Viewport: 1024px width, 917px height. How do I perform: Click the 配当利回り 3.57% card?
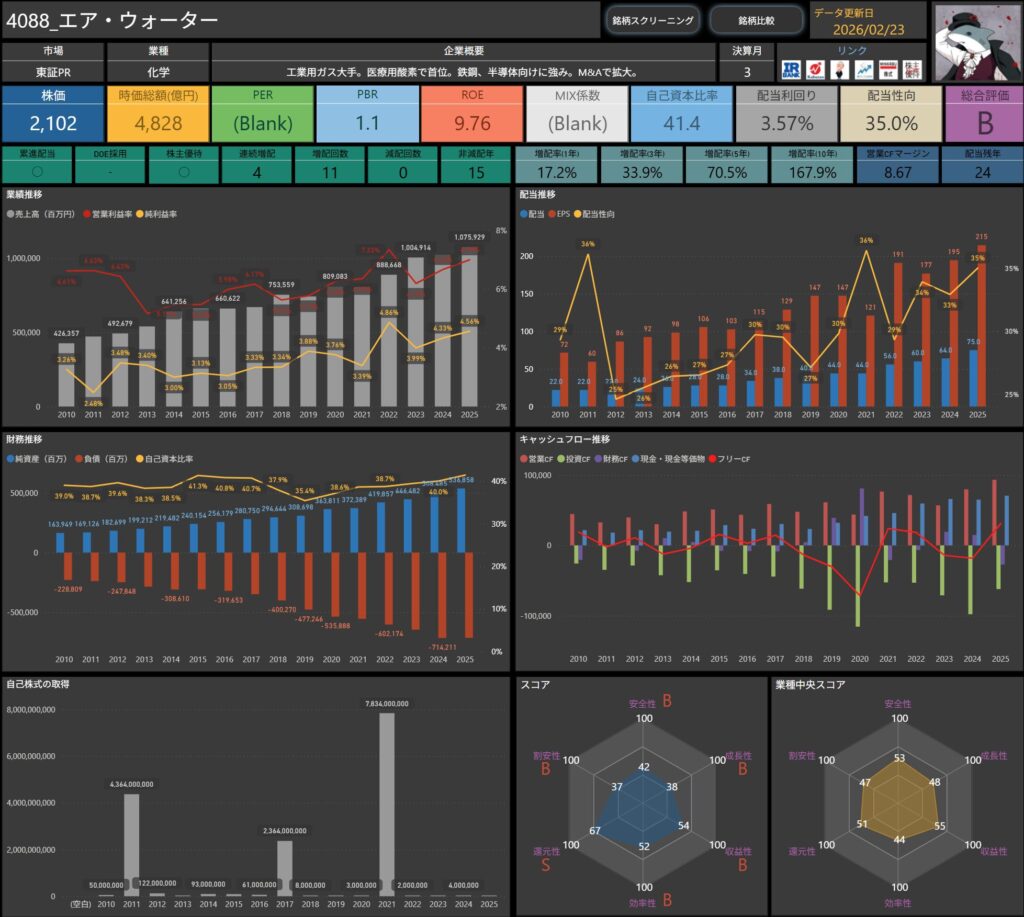point(784,113)
